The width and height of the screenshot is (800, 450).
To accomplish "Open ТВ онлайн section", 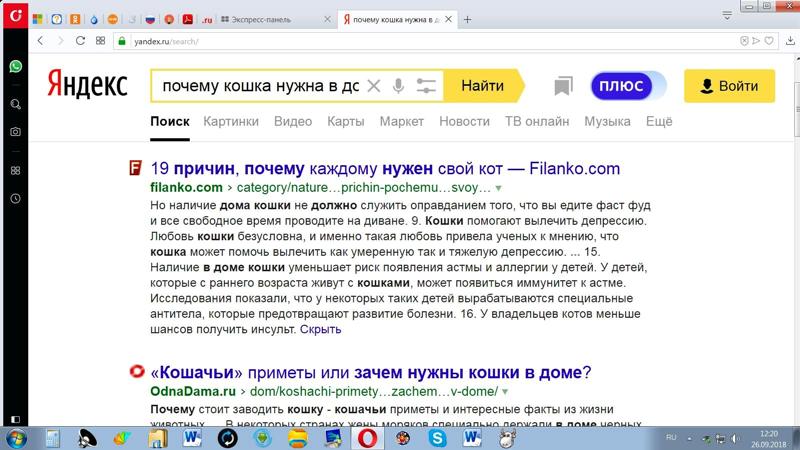I will click(537, 121).
